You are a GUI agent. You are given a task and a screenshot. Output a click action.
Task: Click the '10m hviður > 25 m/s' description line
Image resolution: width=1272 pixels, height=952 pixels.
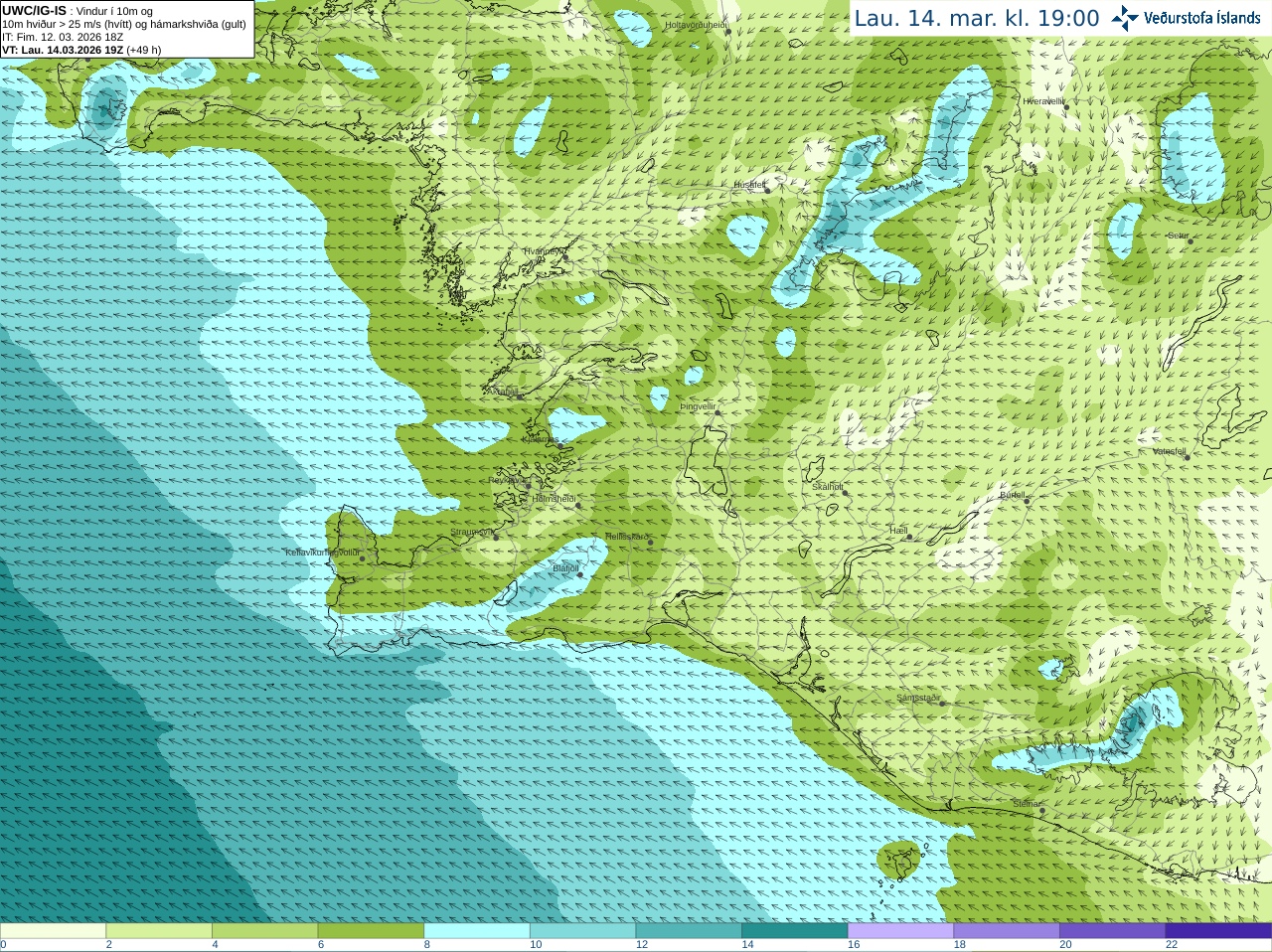click(x=124, y=24)
